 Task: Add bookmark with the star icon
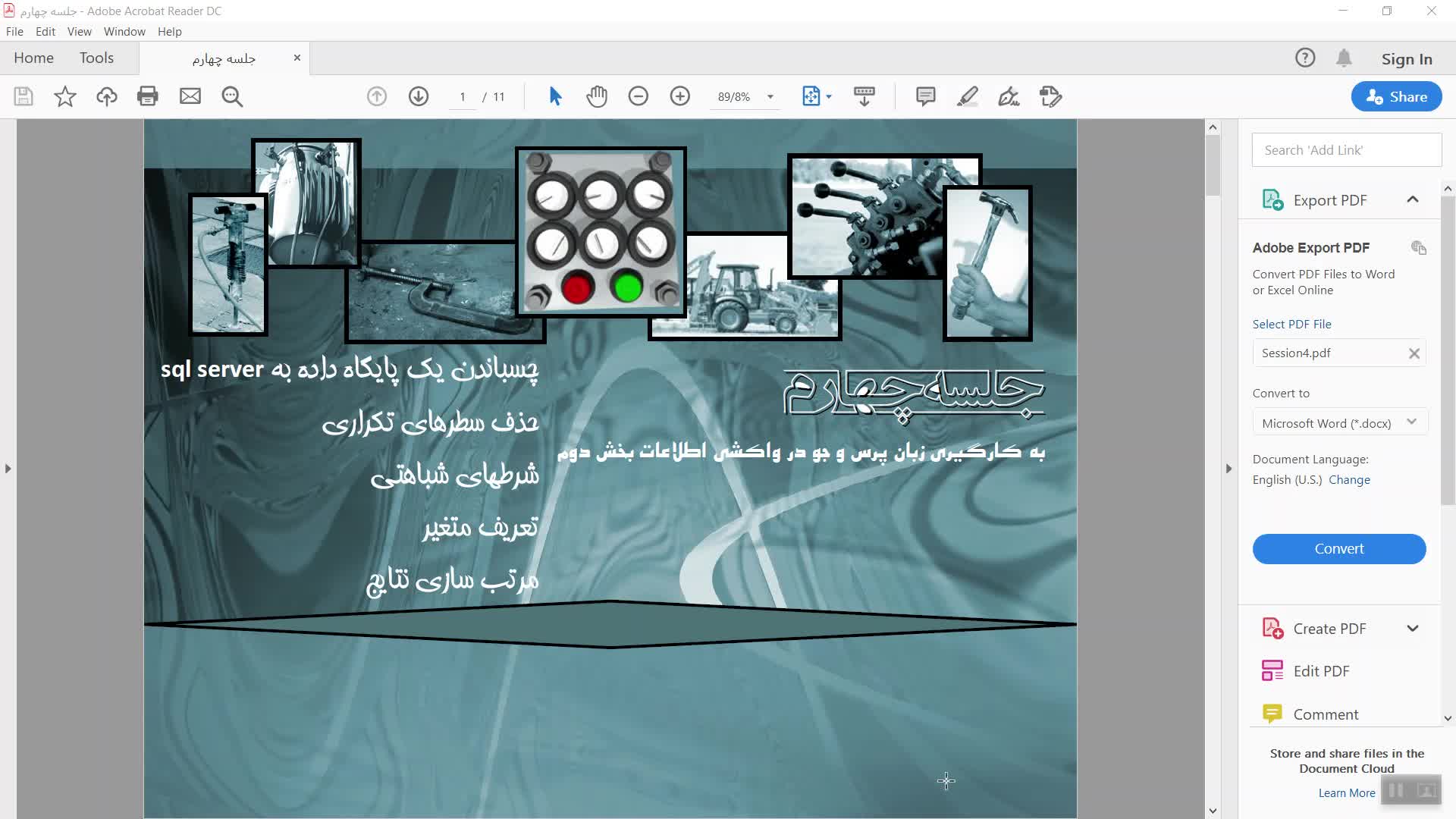(65, 96)
